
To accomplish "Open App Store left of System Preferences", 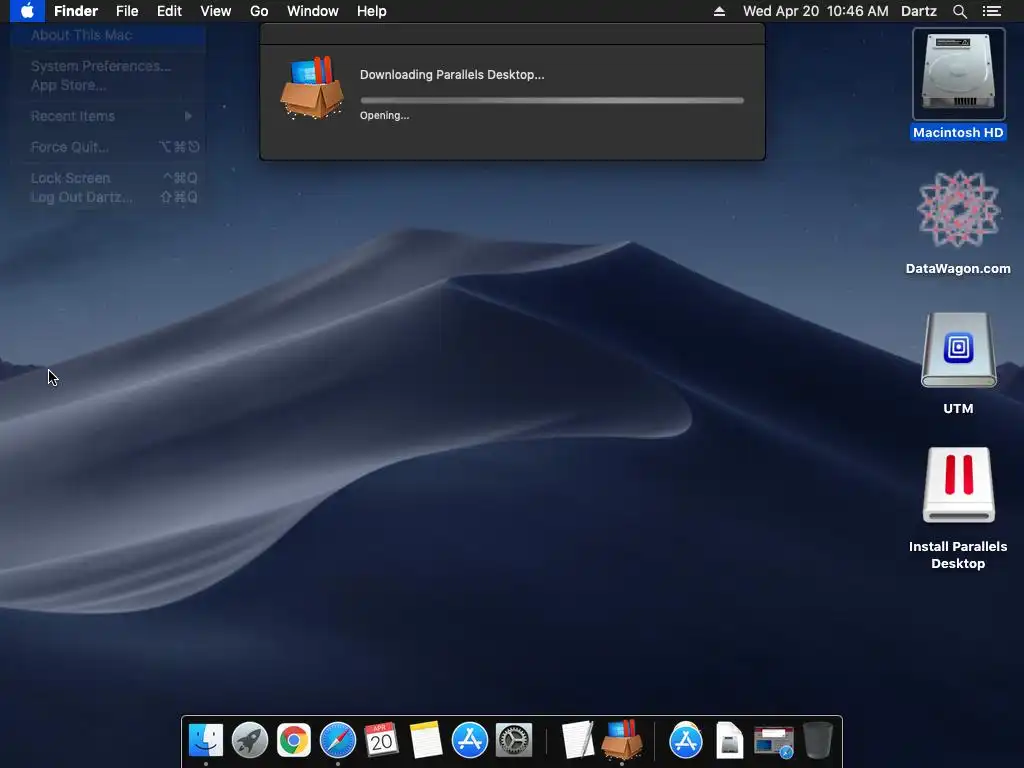I will [470, 741].
